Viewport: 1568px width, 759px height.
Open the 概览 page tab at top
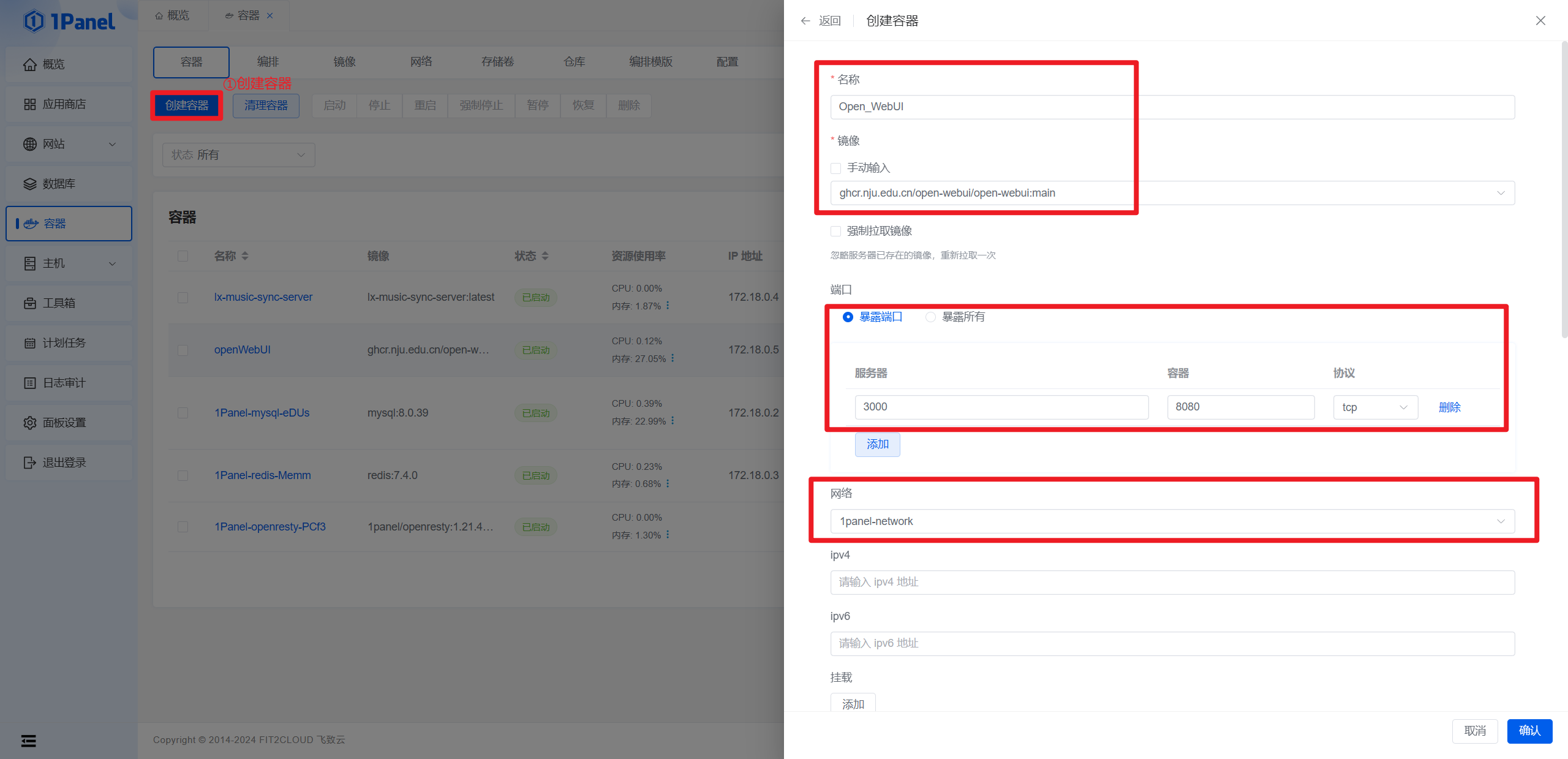pos(173,15)
